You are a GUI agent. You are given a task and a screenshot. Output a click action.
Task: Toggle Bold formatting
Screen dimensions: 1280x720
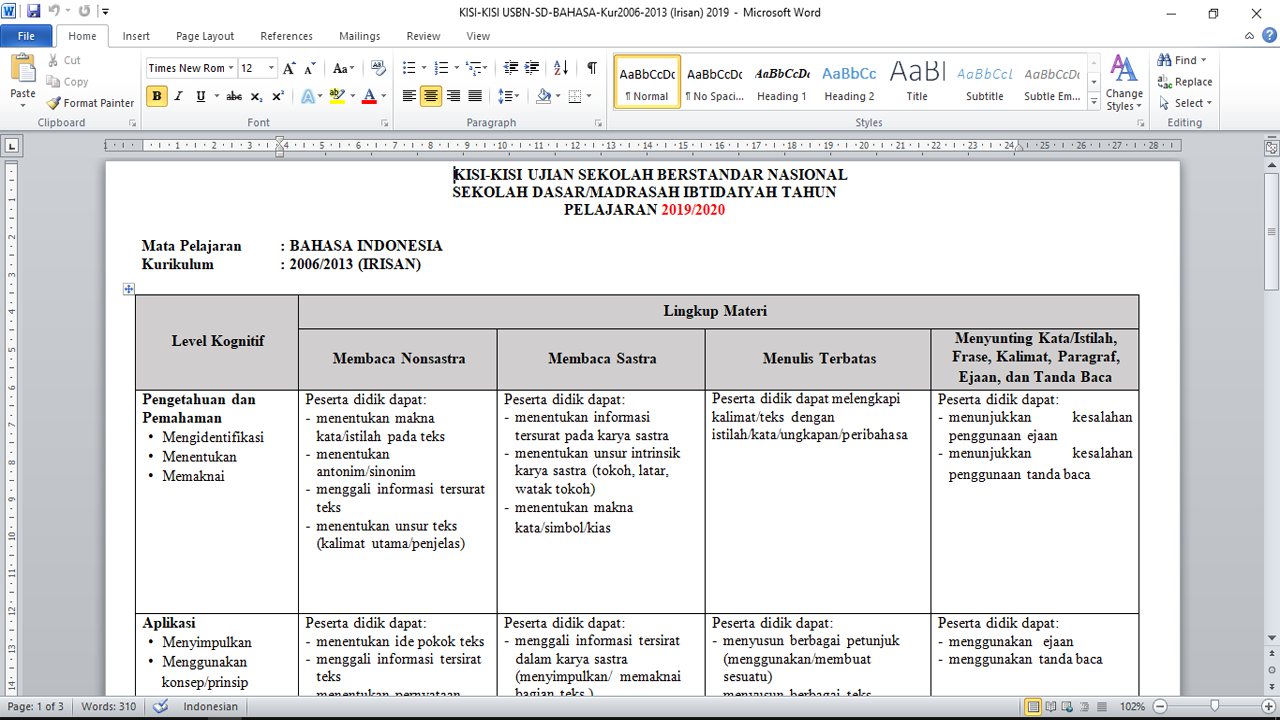[157, 96]
